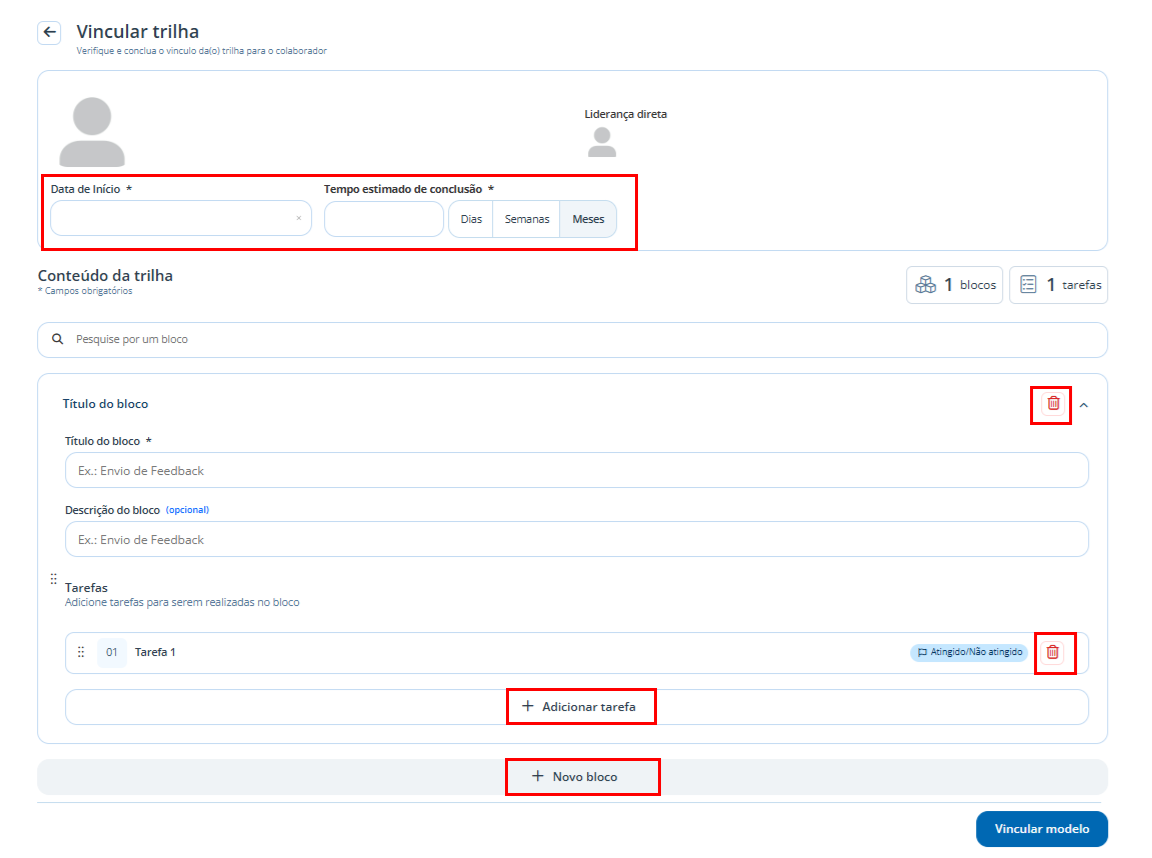The width and height of the screenshot is (1152, 858).
Task: Click the Vincular trilha page title
Action: (137, 32)
